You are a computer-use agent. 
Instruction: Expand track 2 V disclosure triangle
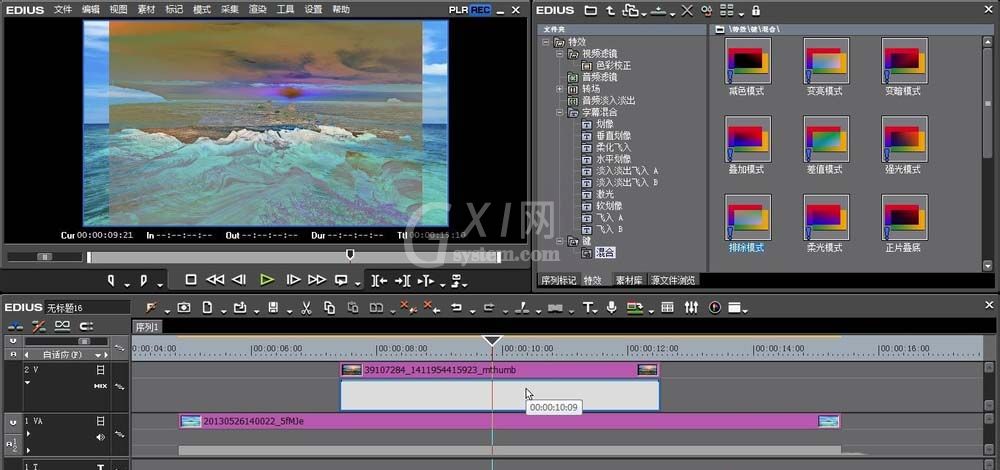(x=27, y=383)
